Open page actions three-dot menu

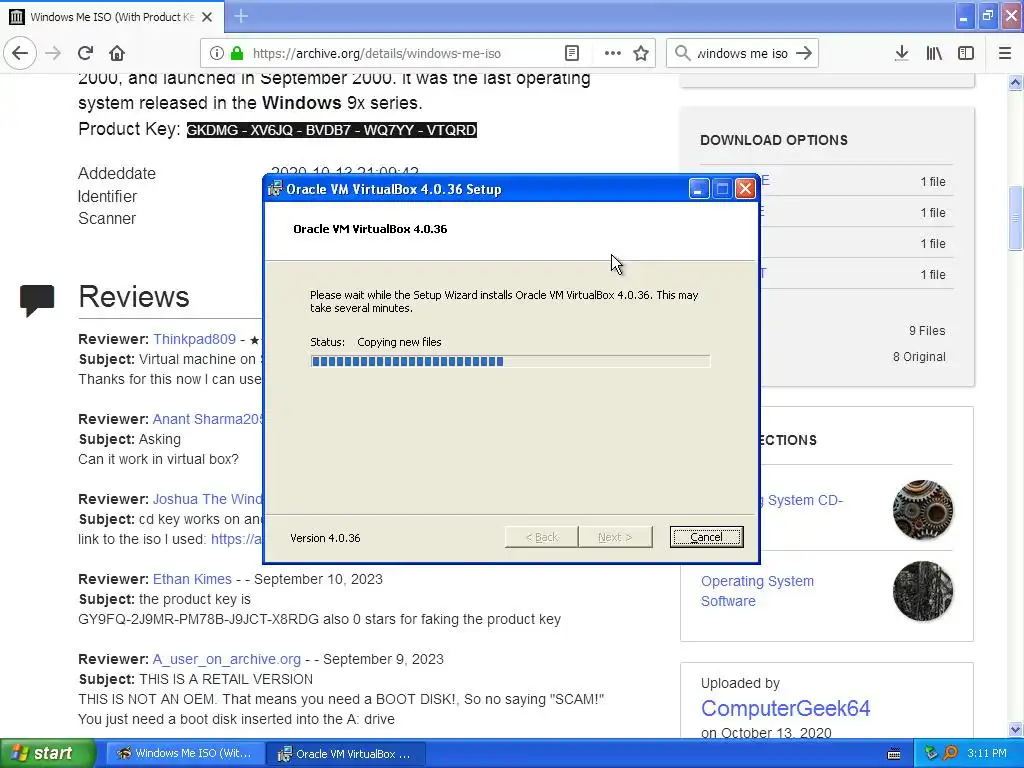pos(613,54)
